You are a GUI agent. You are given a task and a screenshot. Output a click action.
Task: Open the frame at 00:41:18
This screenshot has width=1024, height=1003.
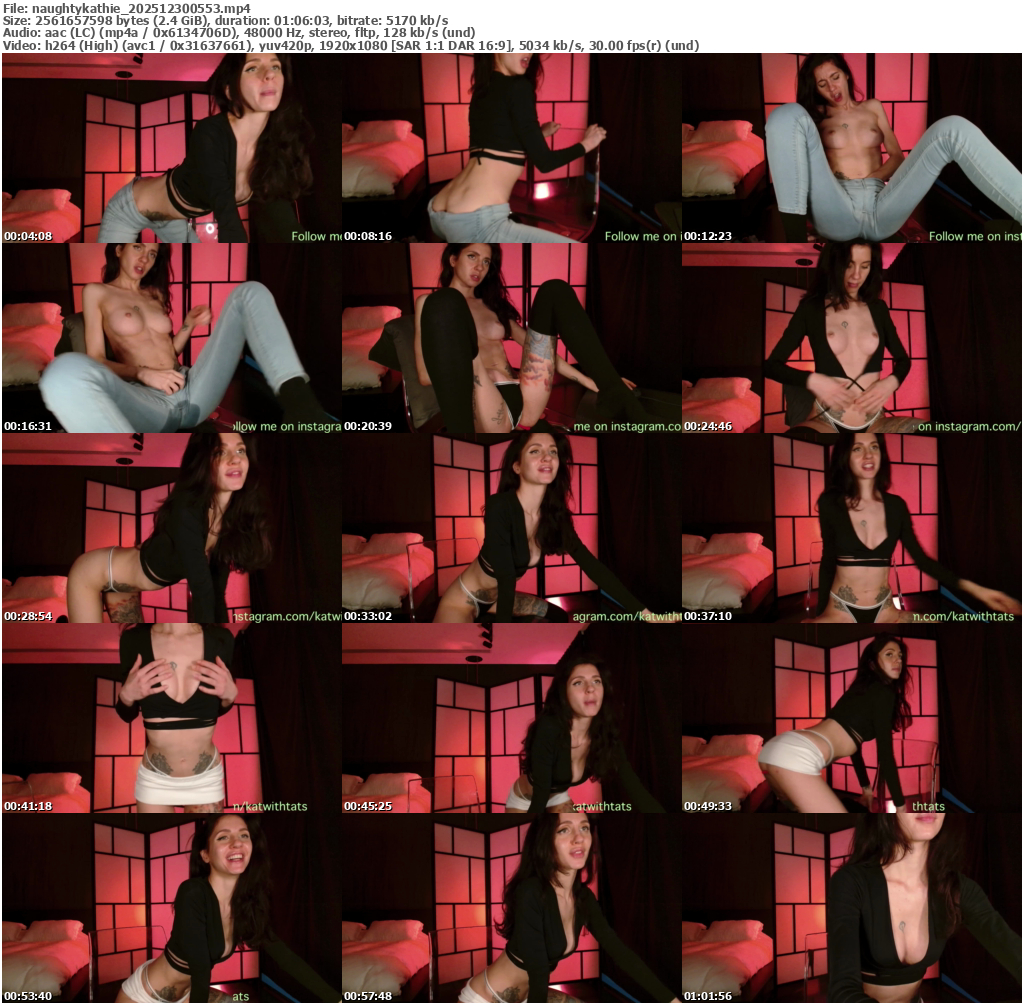click(x=171, y=718)
